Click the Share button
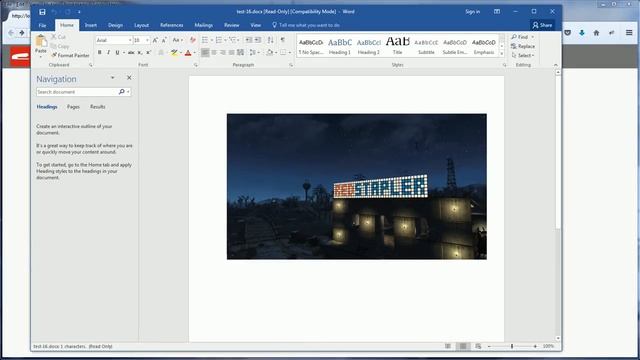Viewport: 640px width, 360px height. pos(542,25)
